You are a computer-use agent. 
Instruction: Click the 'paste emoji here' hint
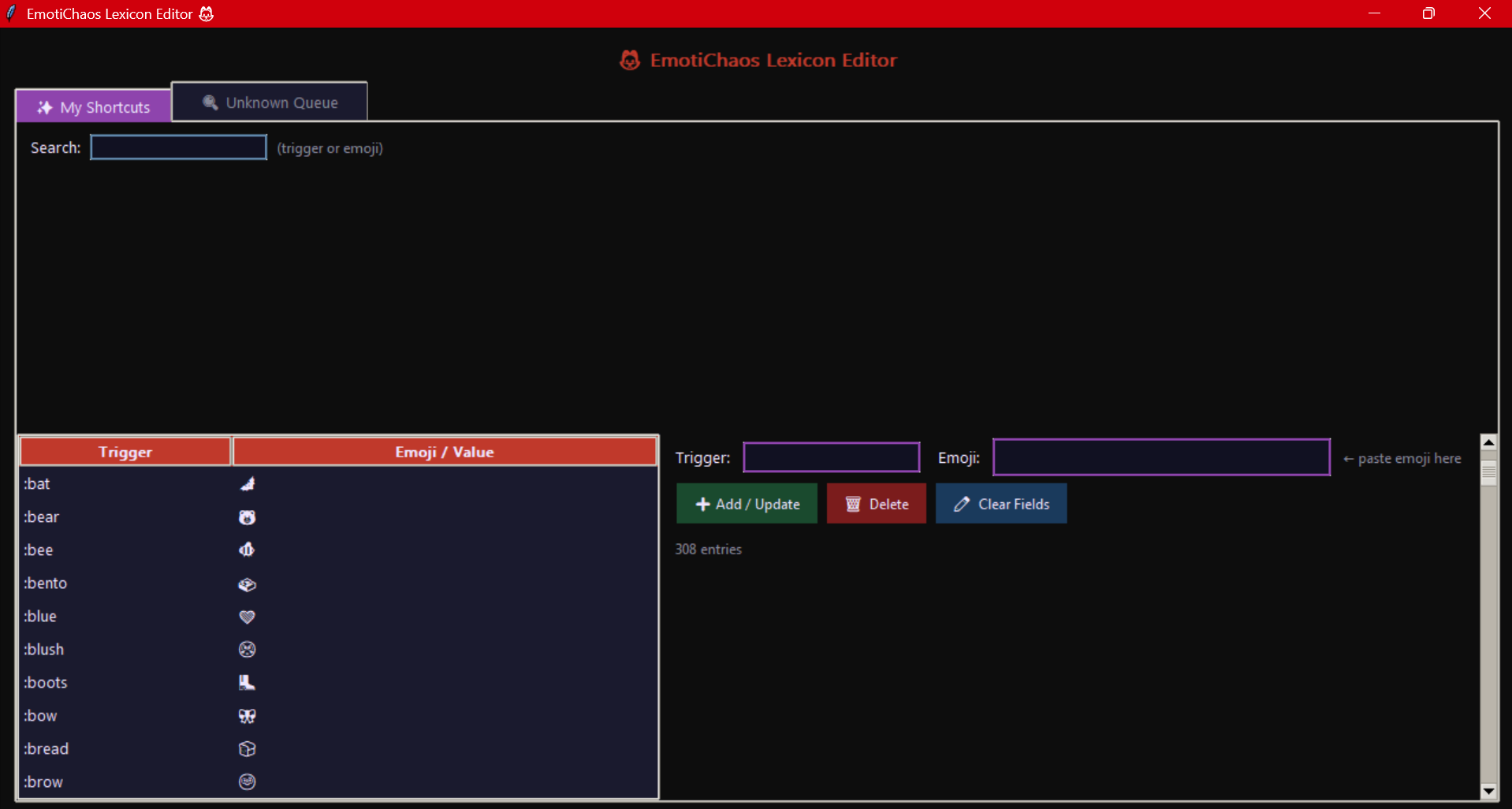1402,458
